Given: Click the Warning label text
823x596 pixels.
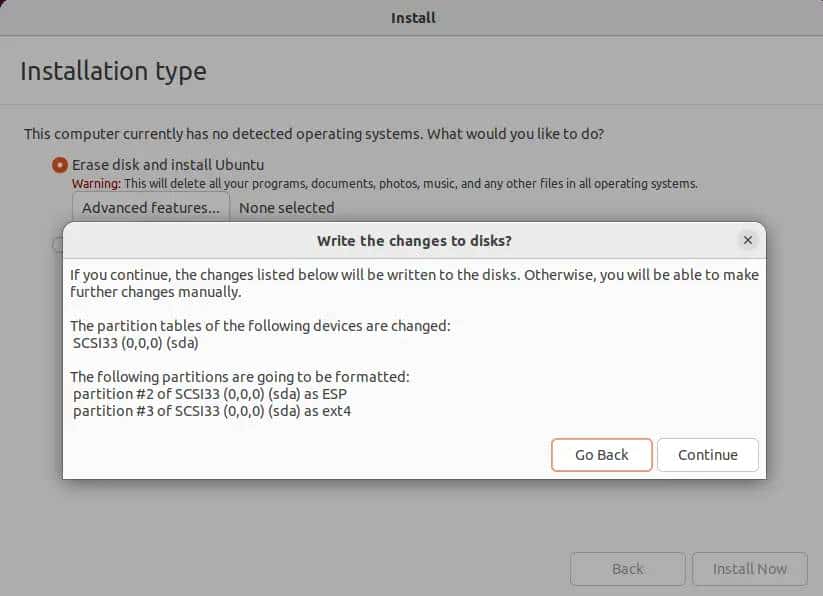Looking at the screenshot, I should [93, 183].
